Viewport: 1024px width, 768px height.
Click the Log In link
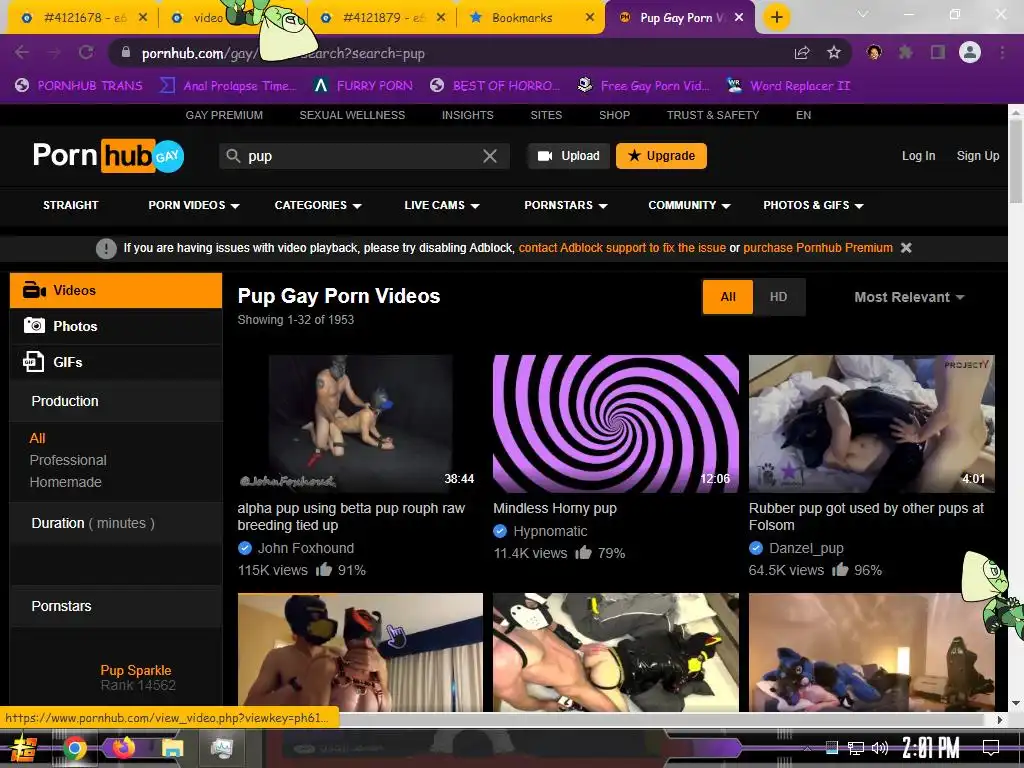tap(918, 156)
